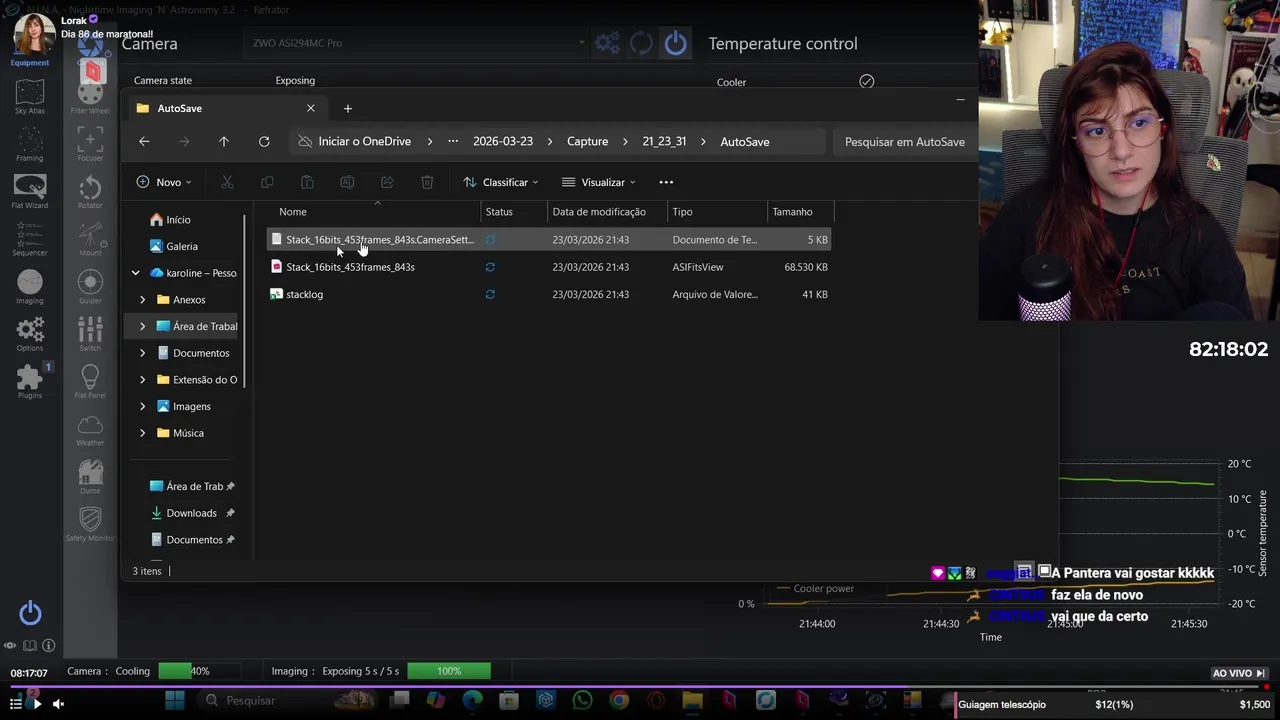
Task: Open the Classificar sort dropdown
Action: tap(500, 182)
